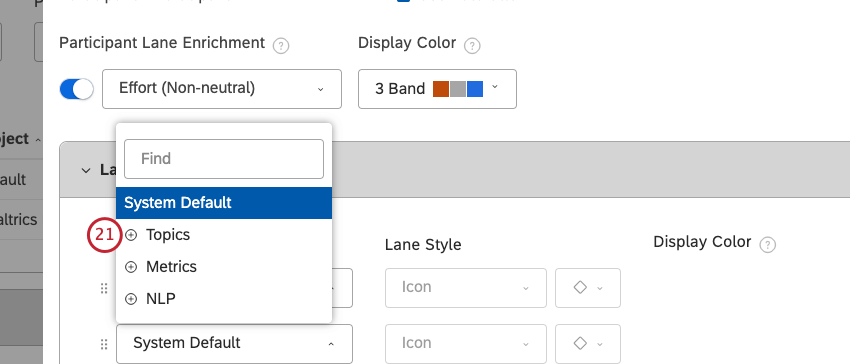Open the Effort (Non-neutral) dropdown
The width and height of the screenshot is (850, 364).
coord(222,89)
